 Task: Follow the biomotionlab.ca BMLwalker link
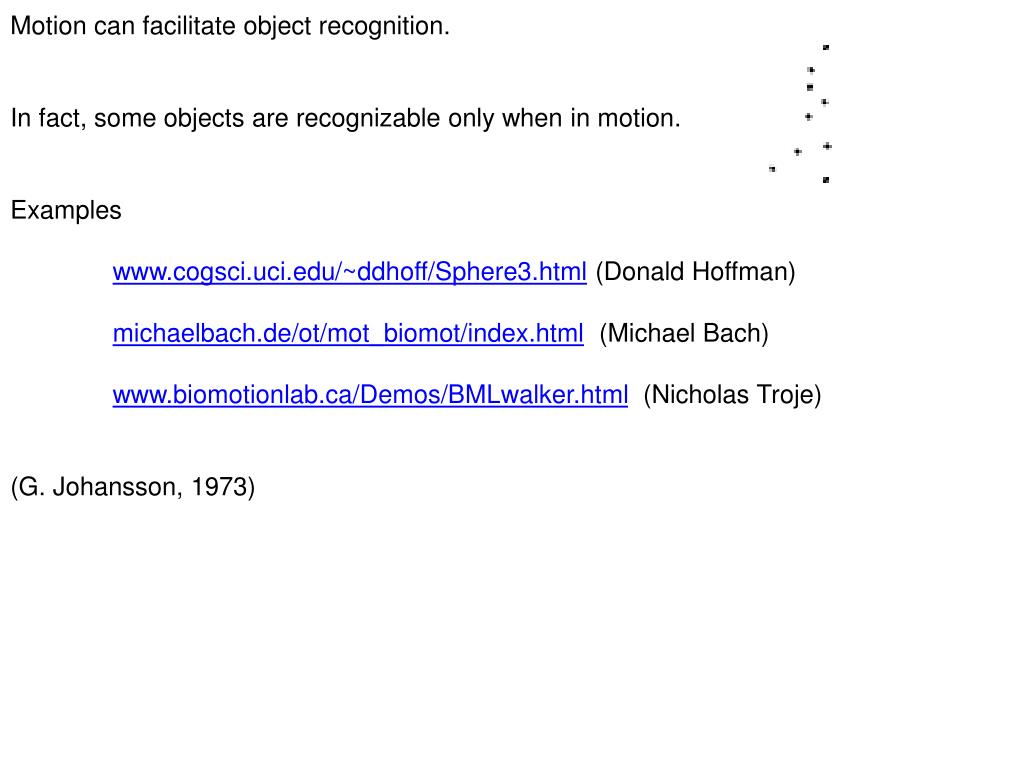(370, 396)
